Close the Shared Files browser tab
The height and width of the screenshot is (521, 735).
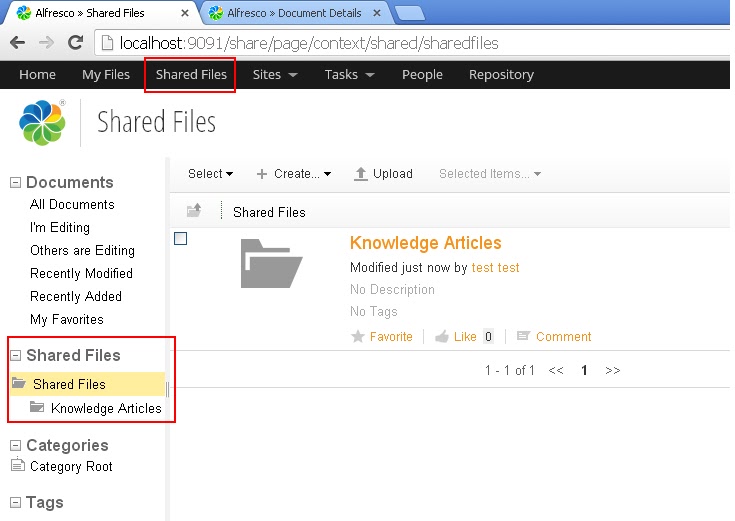click(185, 13)
